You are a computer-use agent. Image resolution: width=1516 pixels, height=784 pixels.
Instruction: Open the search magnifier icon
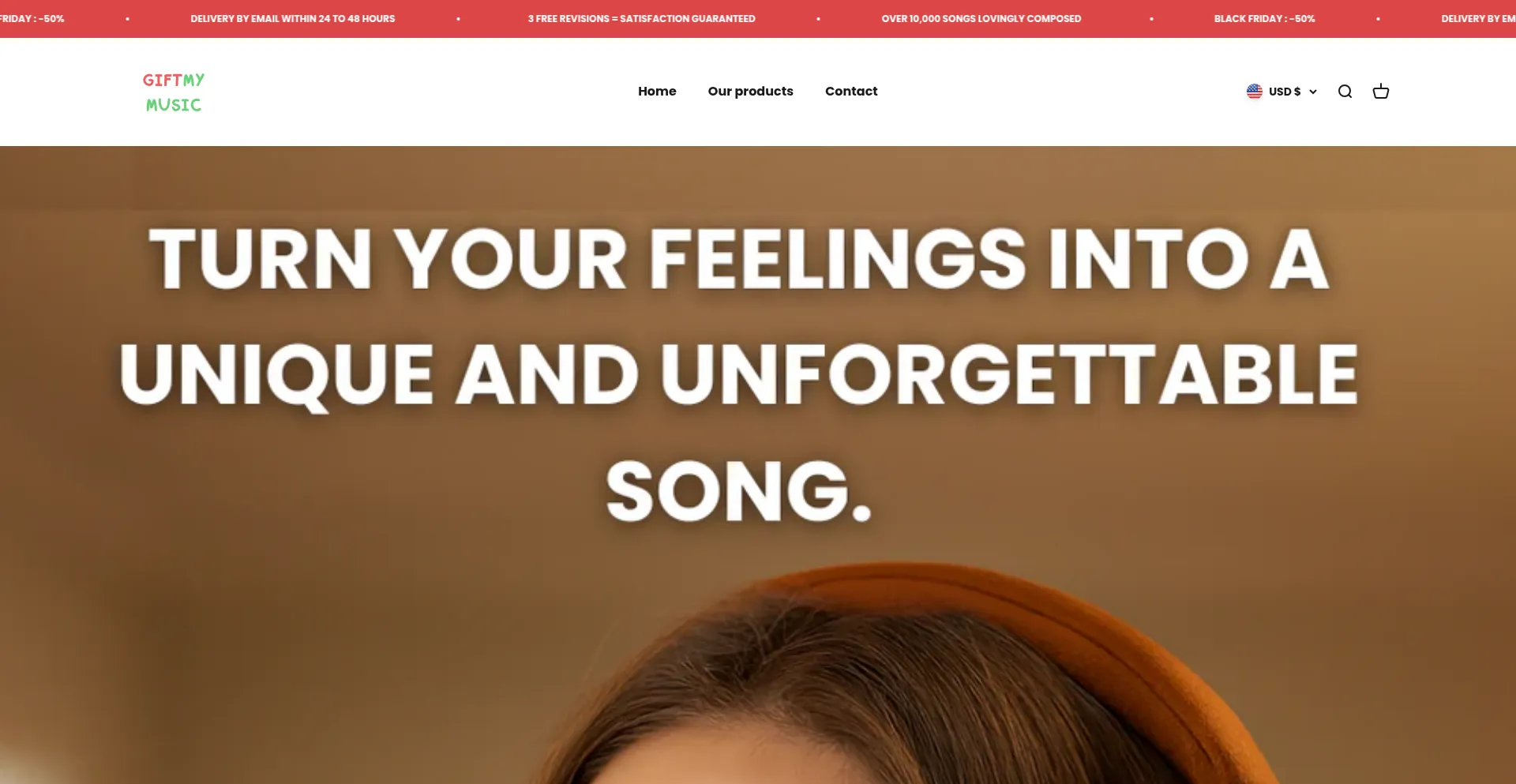[x=1345, y=92]
